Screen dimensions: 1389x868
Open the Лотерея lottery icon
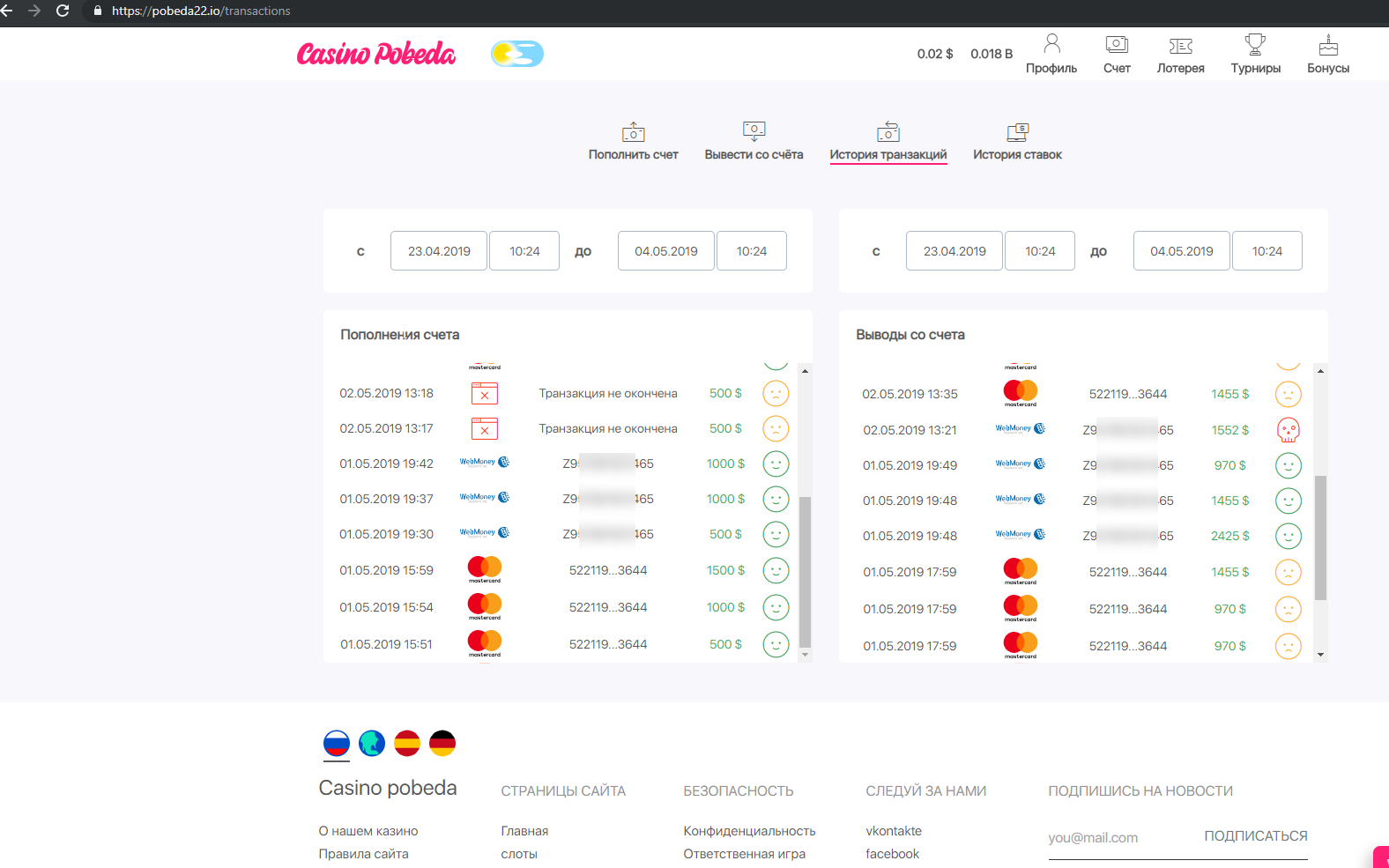[x=1181, y=46]
